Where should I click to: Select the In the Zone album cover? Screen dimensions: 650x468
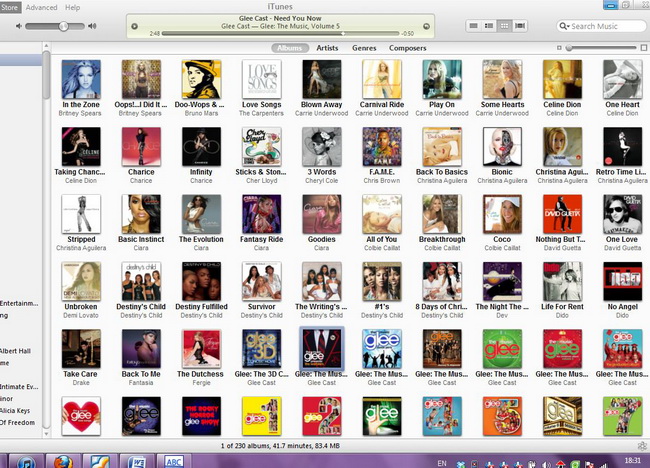click(81, 79)
